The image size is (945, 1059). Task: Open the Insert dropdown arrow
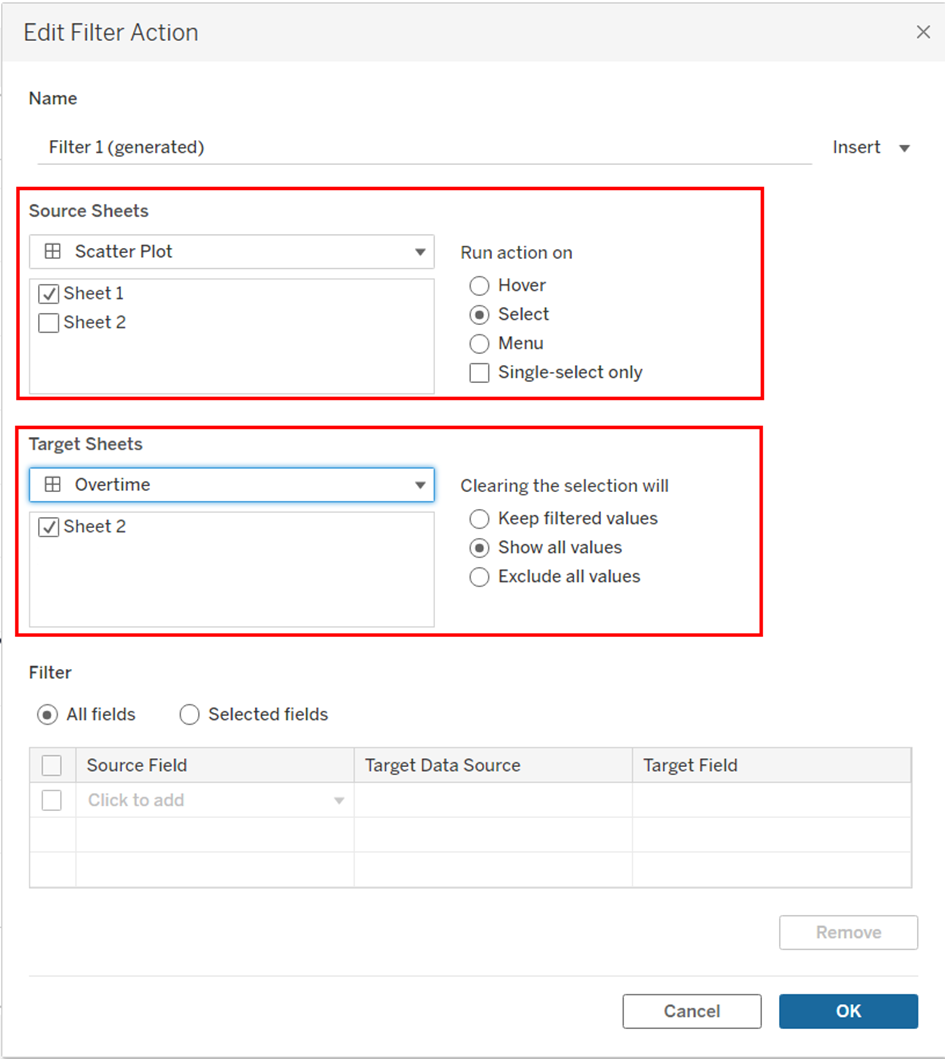point(904,148)
